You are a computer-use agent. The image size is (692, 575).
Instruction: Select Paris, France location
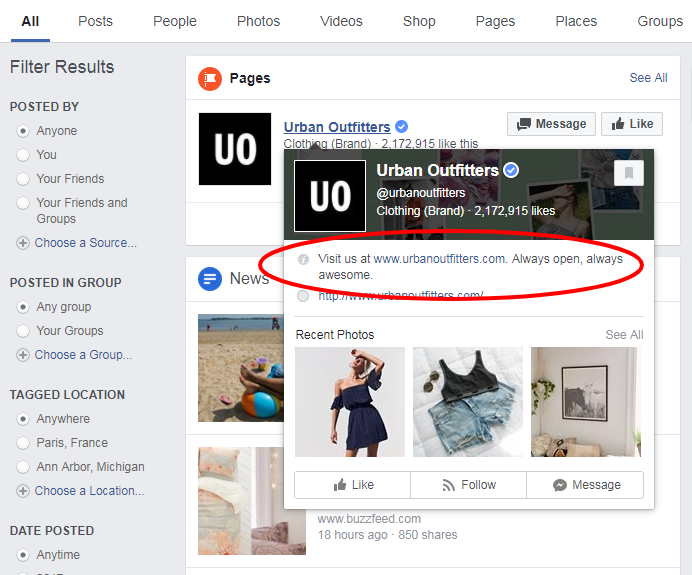click(x=23, y=443)
